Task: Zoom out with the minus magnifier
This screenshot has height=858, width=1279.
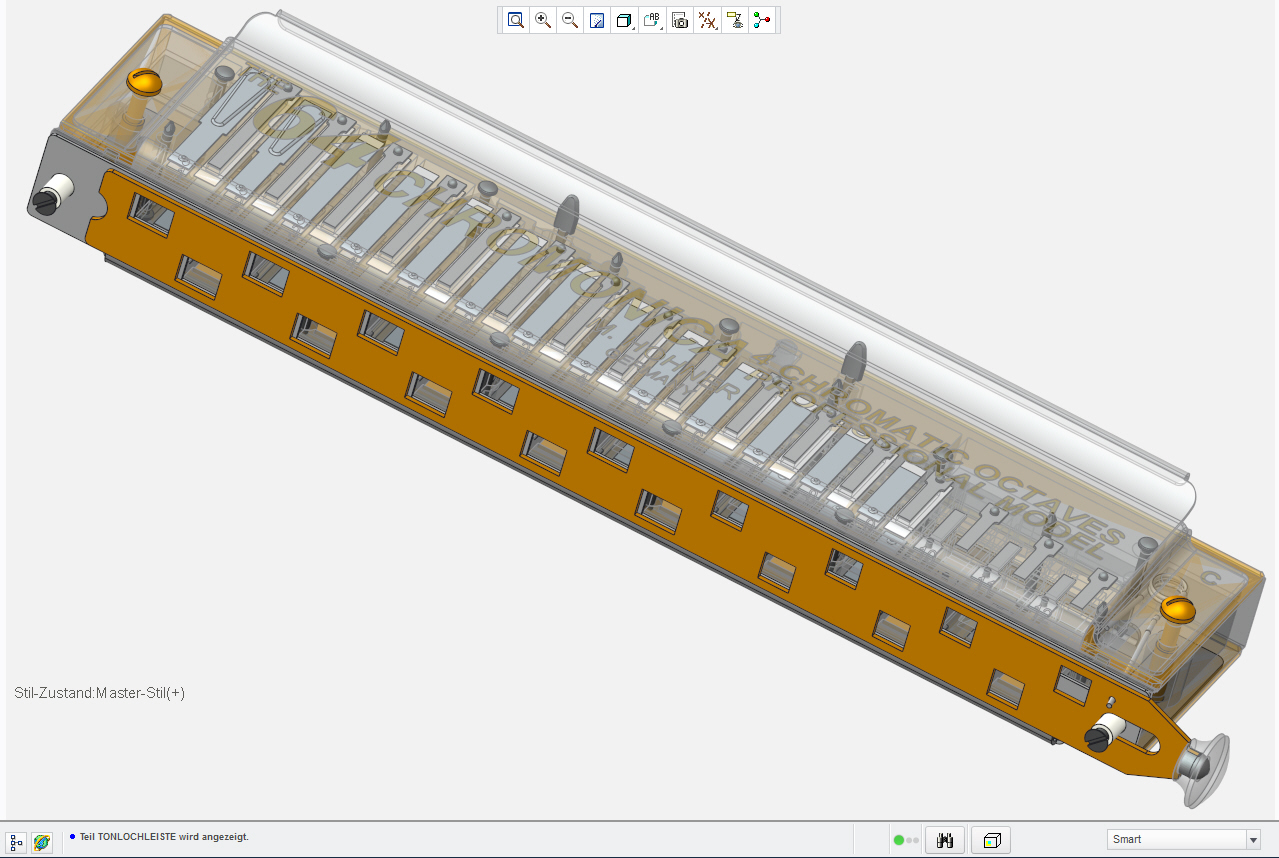Action: [x=570, y=20]
